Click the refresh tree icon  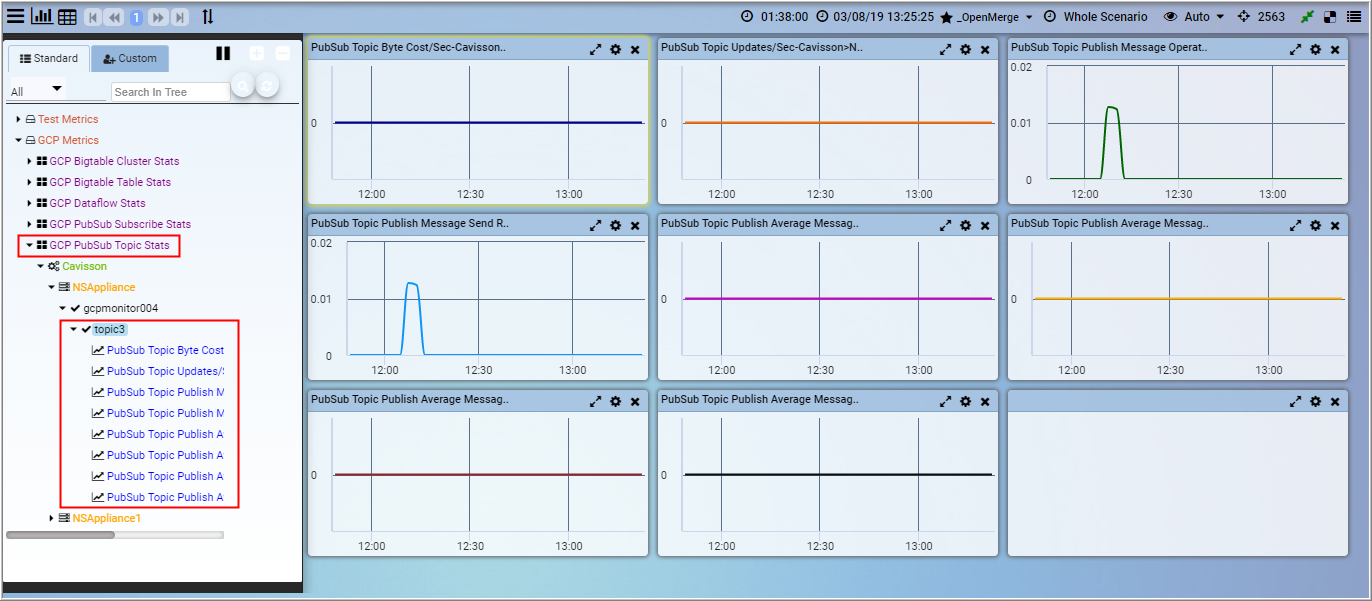click(267, 86)
